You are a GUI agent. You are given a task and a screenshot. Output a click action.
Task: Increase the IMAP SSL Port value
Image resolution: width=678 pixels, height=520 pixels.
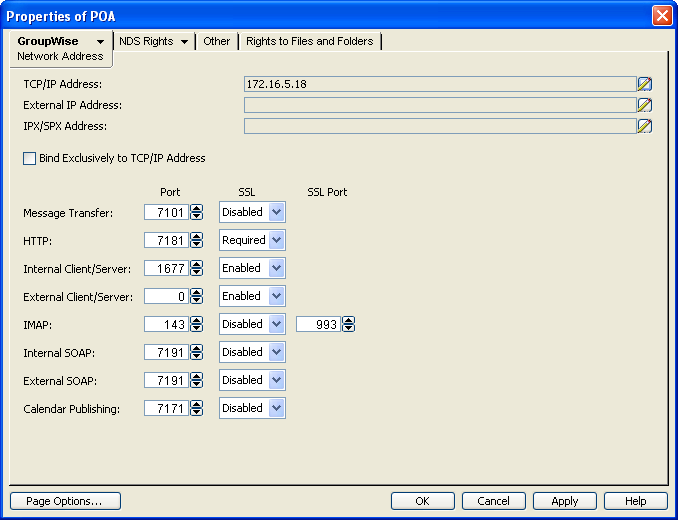(x=349, y=320)
